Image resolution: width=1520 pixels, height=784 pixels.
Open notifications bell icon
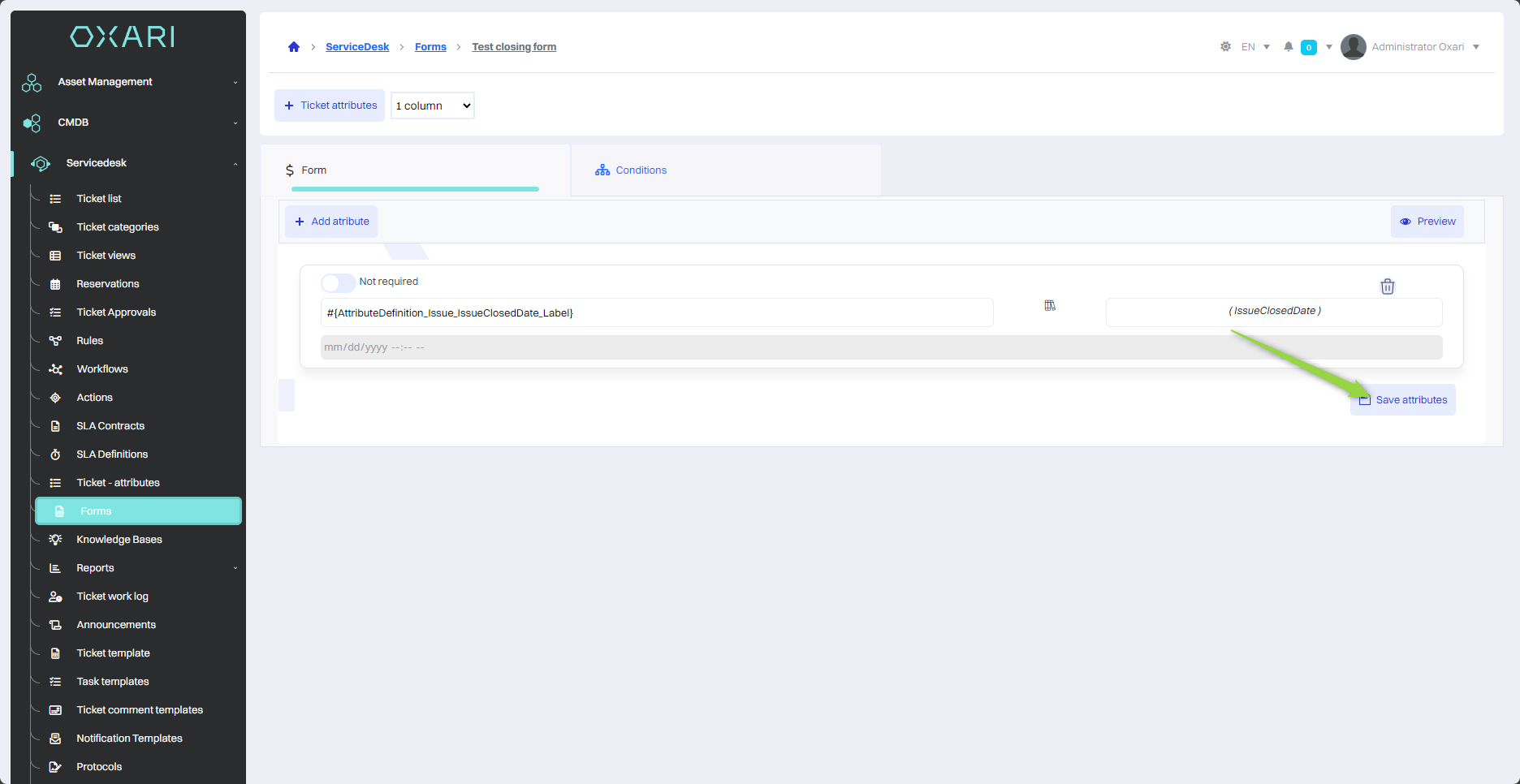click(1288, 47)
